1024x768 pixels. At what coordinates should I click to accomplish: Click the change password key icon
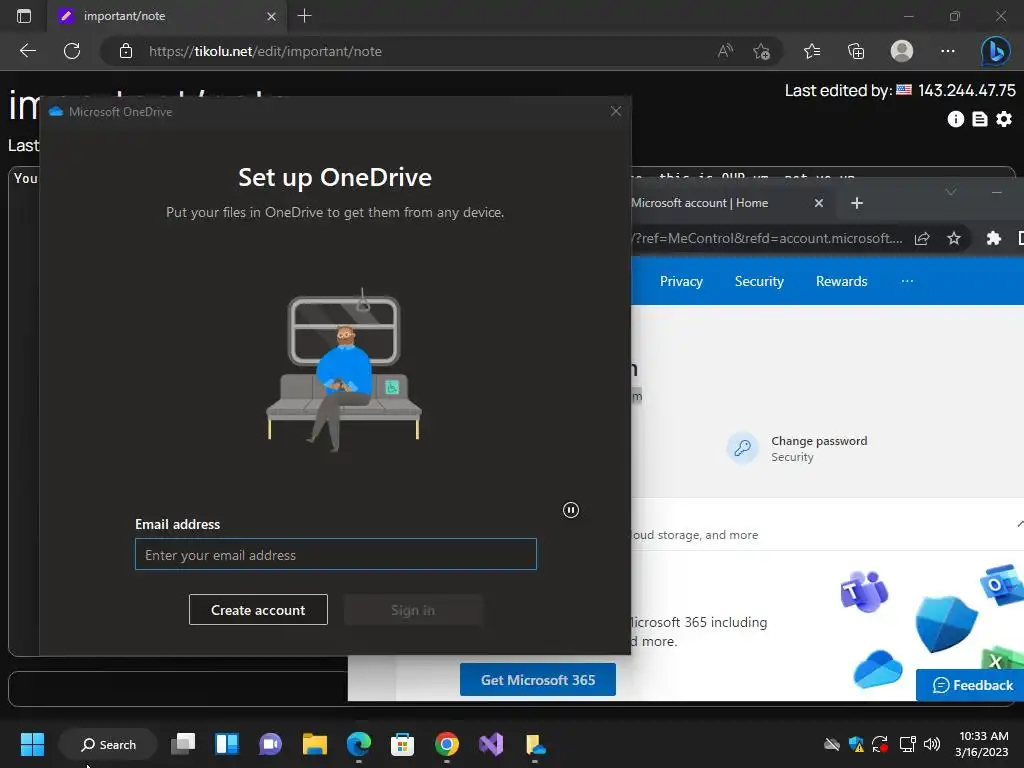(x=743, y=448)
